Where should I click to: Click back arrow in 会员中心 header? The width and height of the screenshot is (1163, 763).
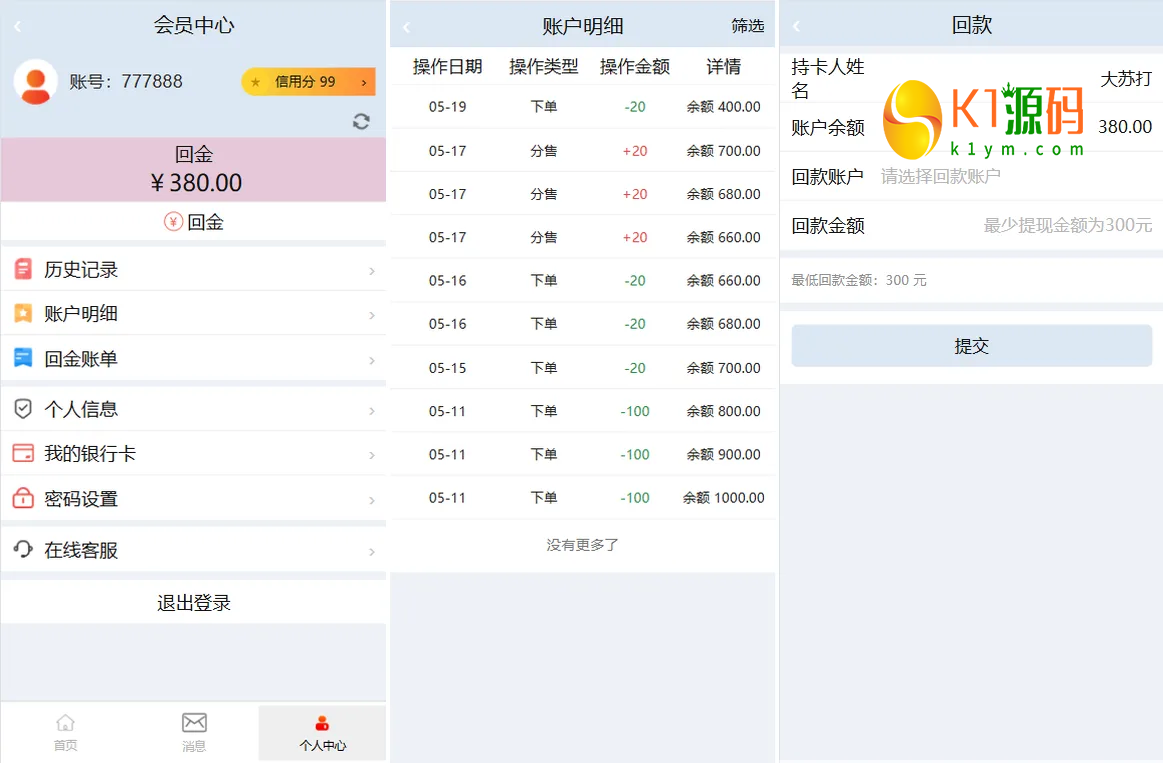tap(18, 27)
